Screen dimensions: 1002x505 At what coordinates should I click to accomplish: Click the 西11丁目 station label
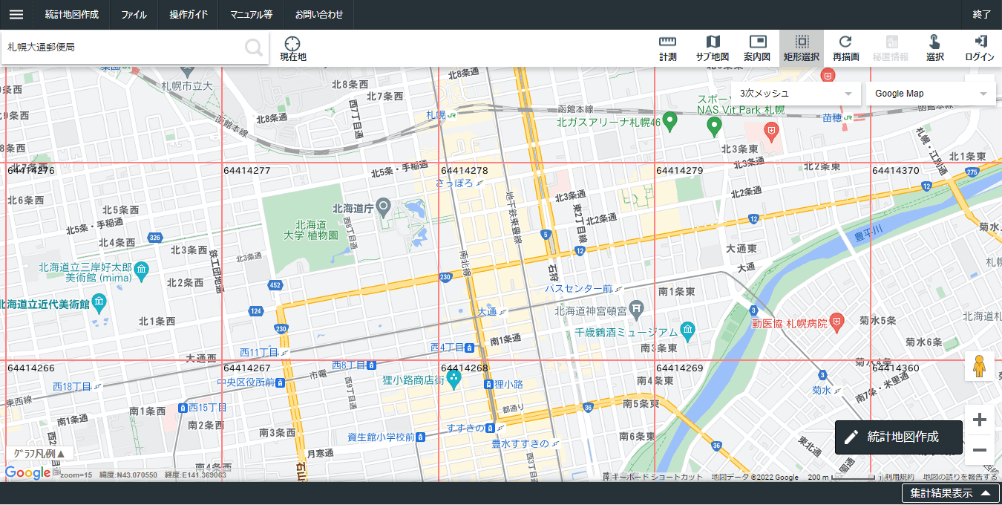click(x=259, y=352)
